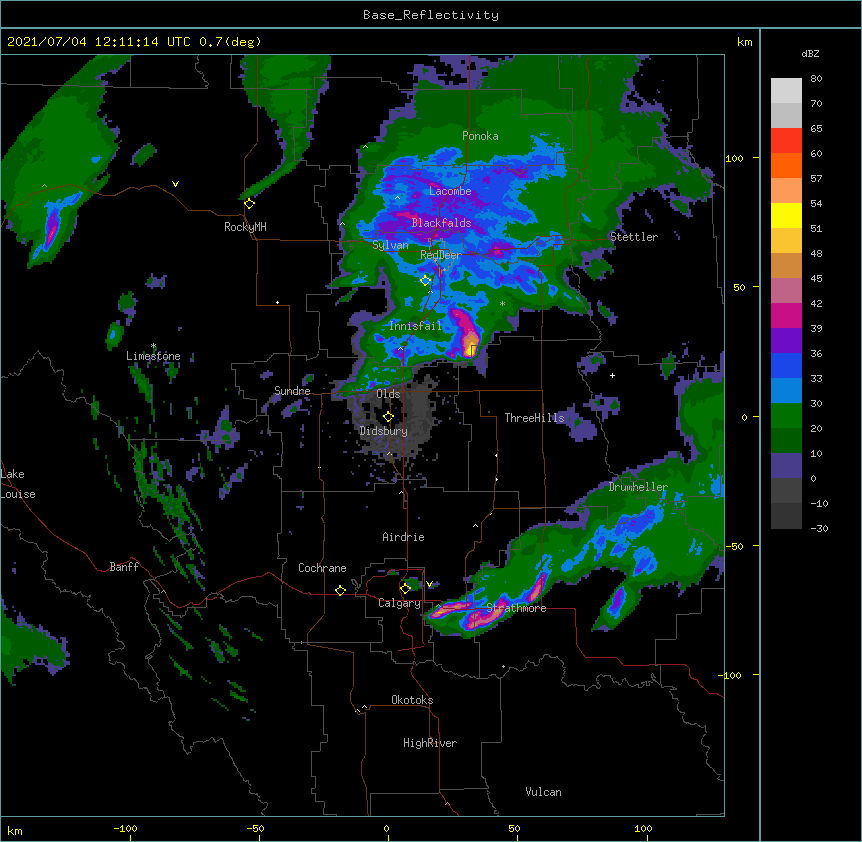Image resolution: width=862 pixels, height=842 pixels.
Task: Click the Limestone label
Action: [x=153, y=356]
